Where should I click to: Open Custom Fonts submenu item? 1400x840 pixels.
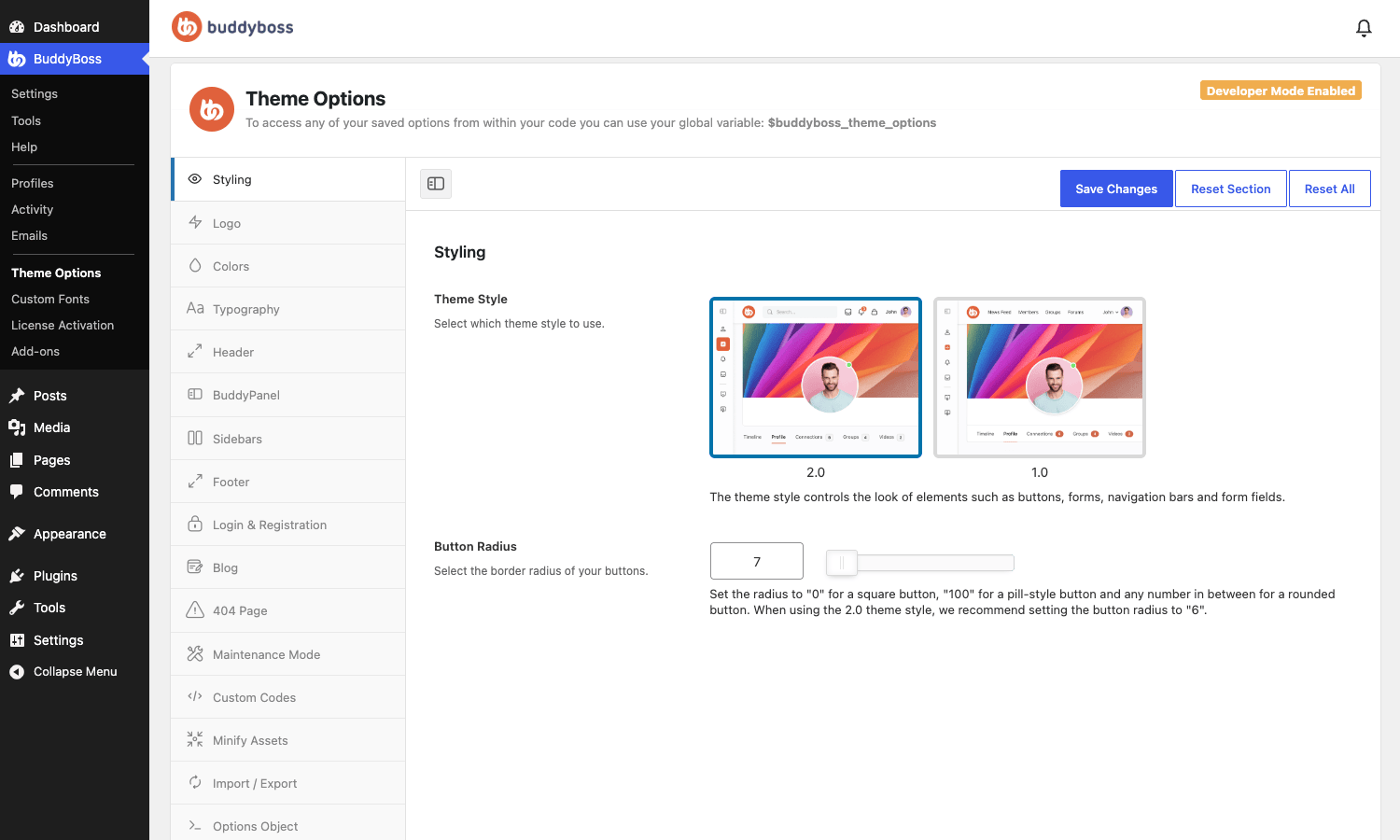coord(50,300)
